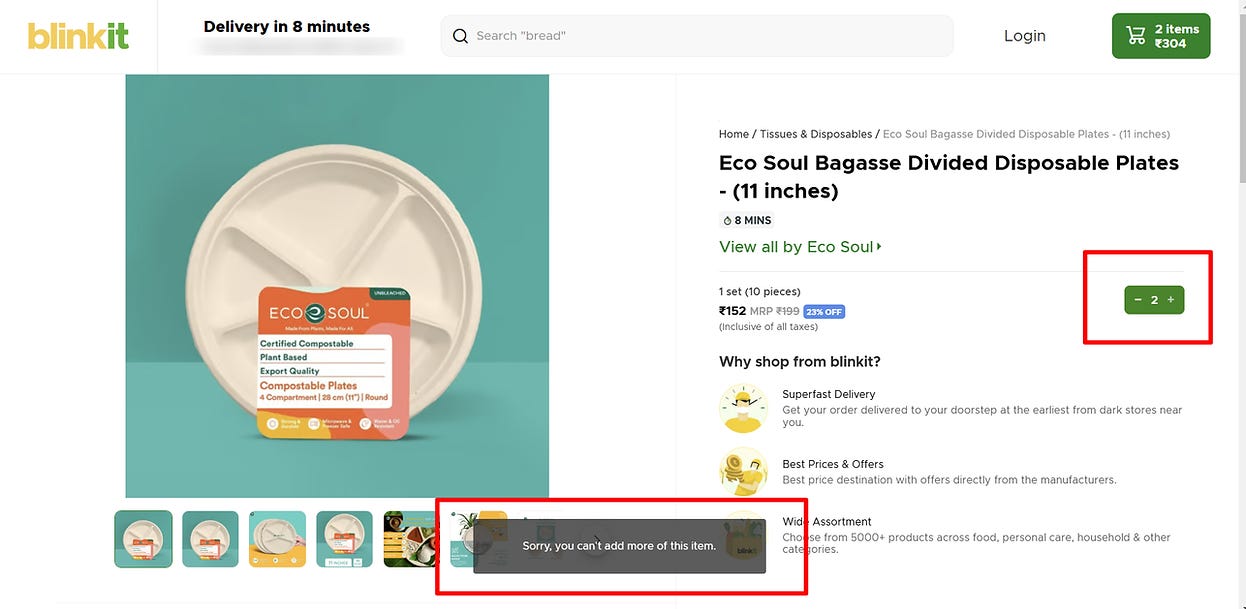Image resolution: width=1246 pixels, height=609 pixels.
Task: Open View all by Eco Soul link
Action: point(800,247)
